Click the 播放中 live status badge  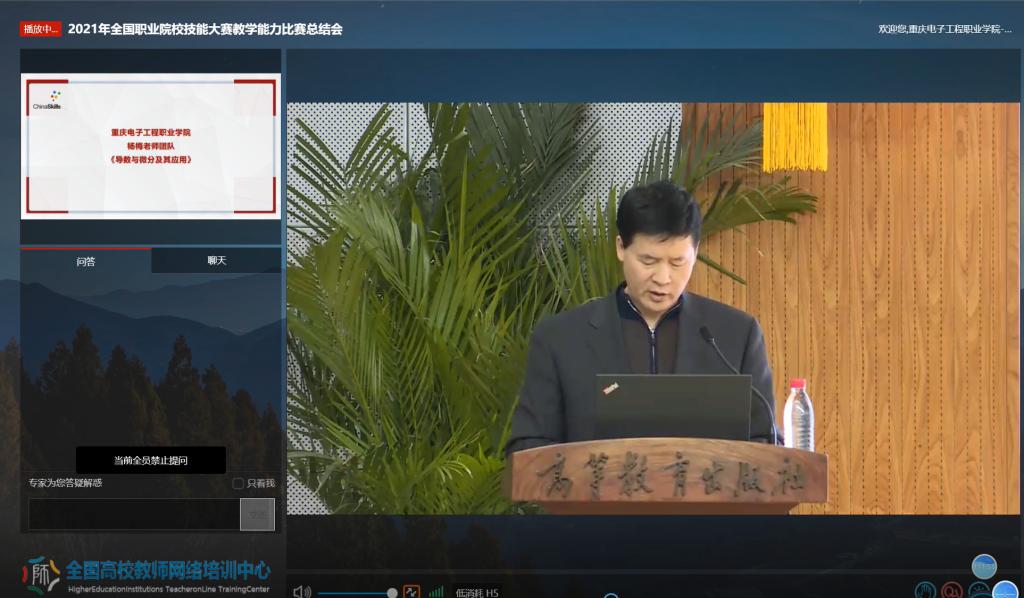coord(41,29)
